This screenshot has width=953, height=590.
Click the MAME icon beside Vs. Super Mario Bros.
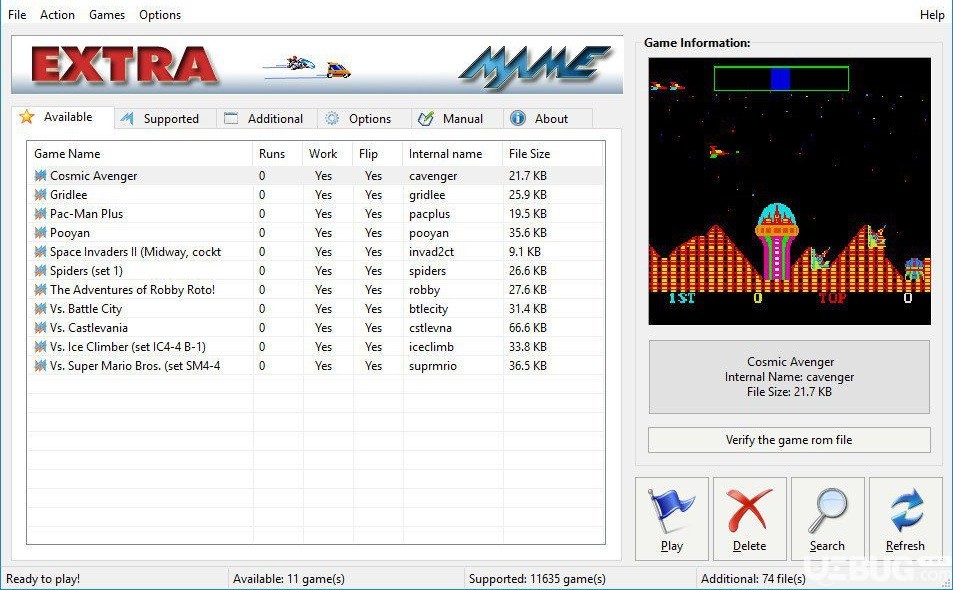[x=40, y=365]
